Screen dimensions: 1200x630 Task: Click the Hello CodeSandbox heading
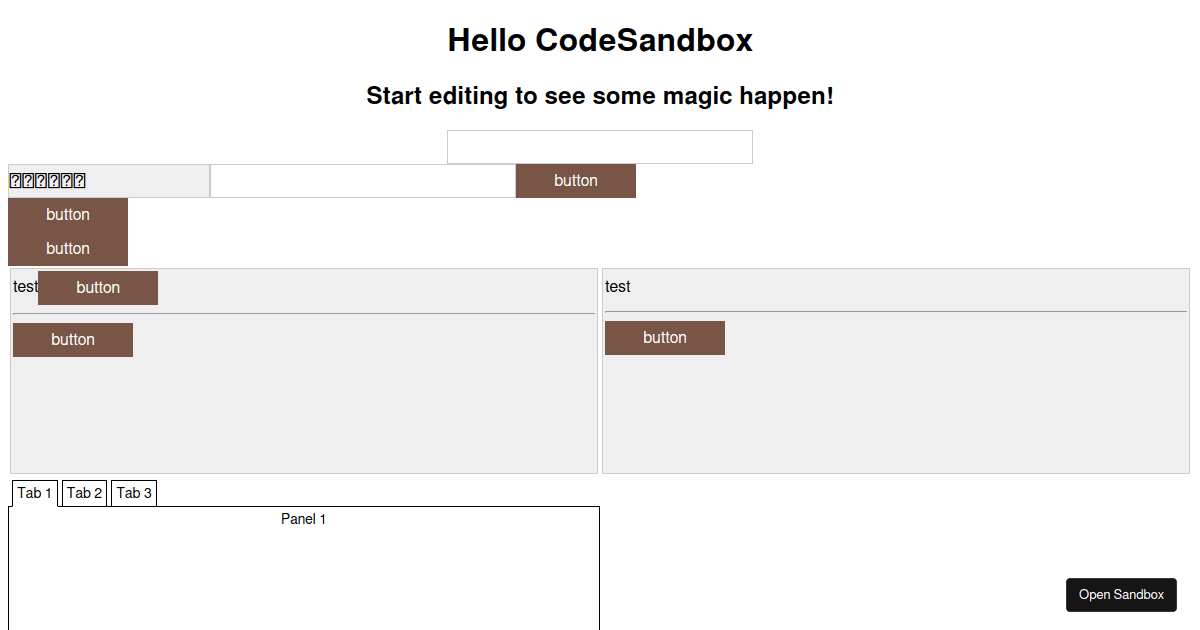600,40
